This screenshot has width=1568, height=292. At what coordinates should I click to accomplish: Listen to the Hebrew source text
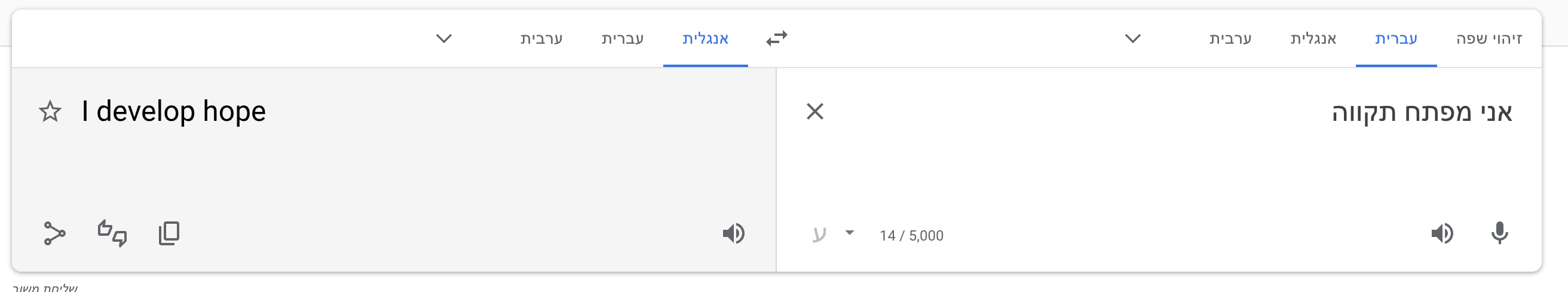(x=1442, y=233)
